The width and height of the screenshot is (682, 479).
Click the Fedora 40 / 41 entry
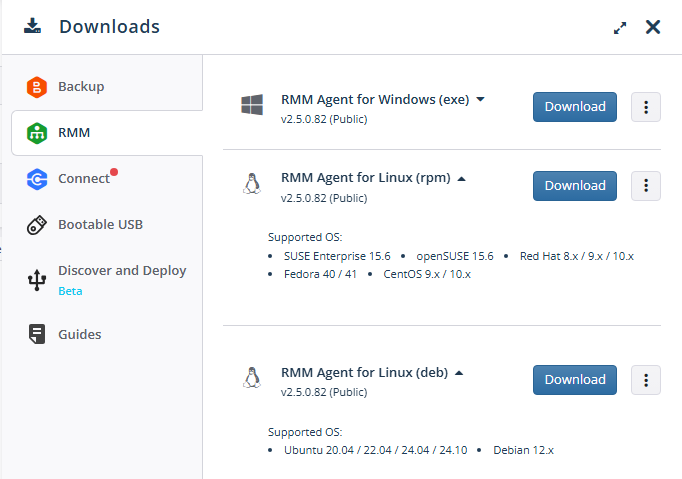click(x=320, y=275)
